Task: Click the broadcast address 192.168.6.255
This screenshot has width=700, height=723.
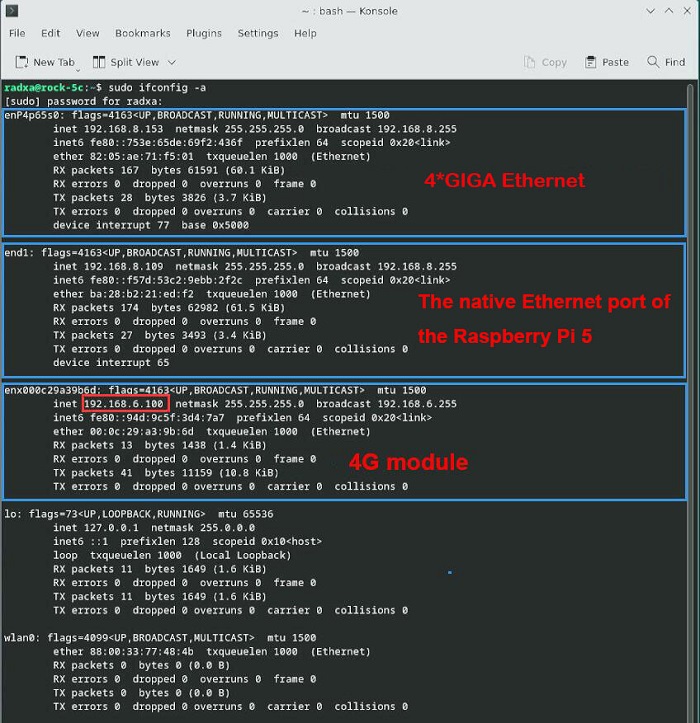Action: coord(417,404)
